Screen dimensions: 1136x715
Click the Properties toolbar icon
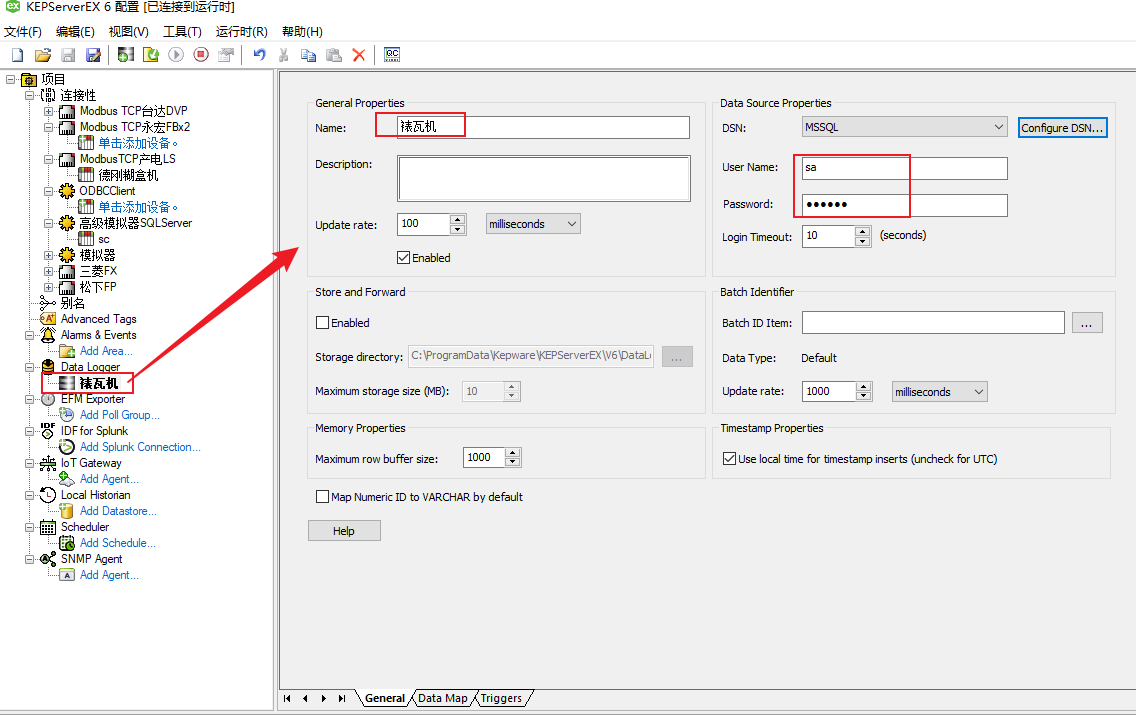pyautogui.click(x=226, y=55)
